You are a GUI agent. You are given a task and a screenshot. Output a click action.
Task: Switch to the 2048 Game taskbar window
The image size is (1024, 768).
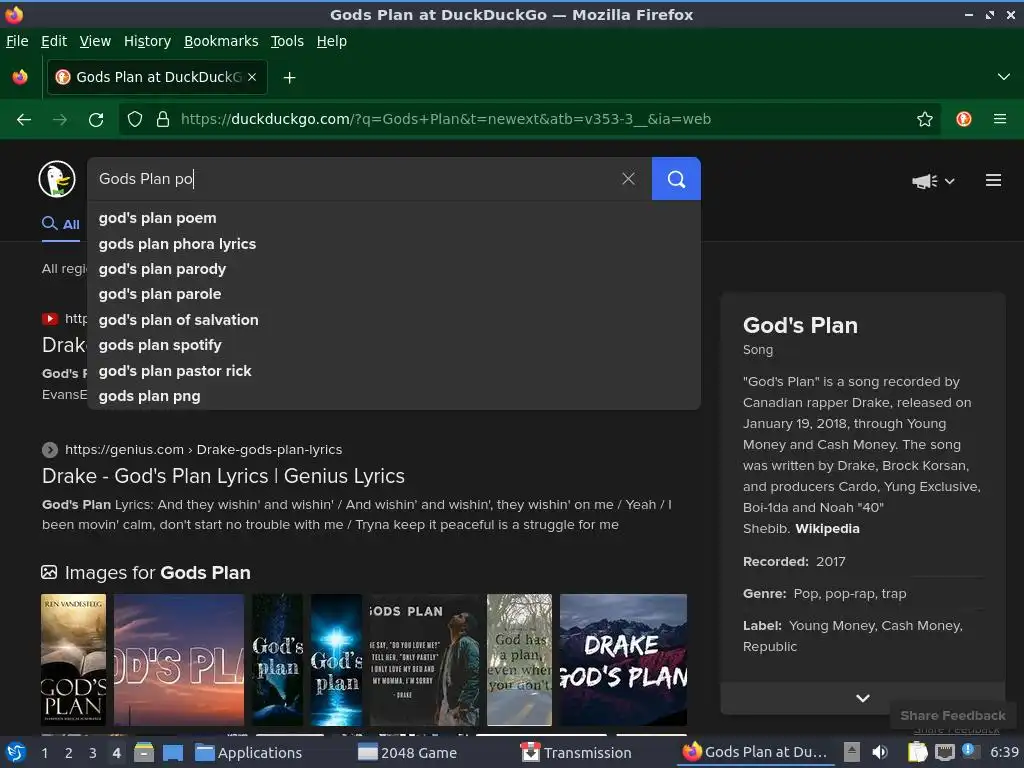407,753
